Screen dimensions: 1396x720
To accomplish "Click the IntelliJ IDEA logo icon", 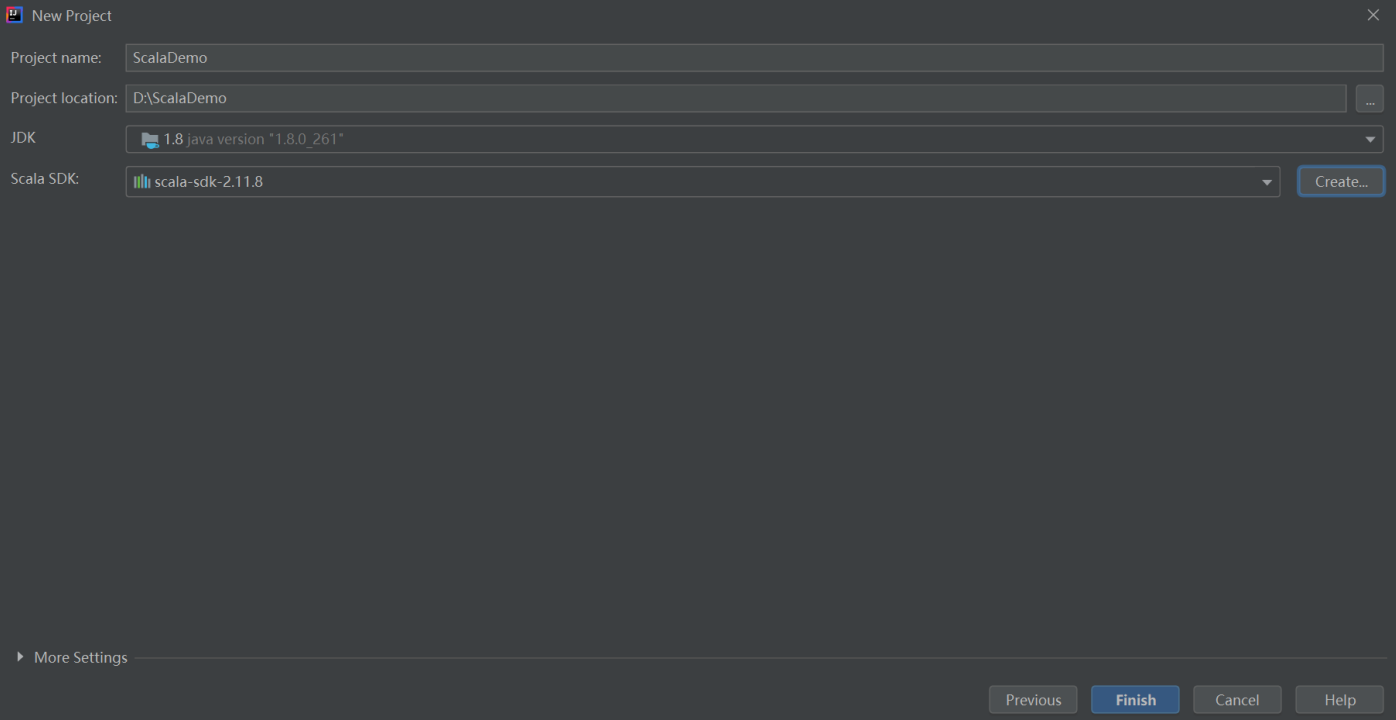I will tap(15, 15).
